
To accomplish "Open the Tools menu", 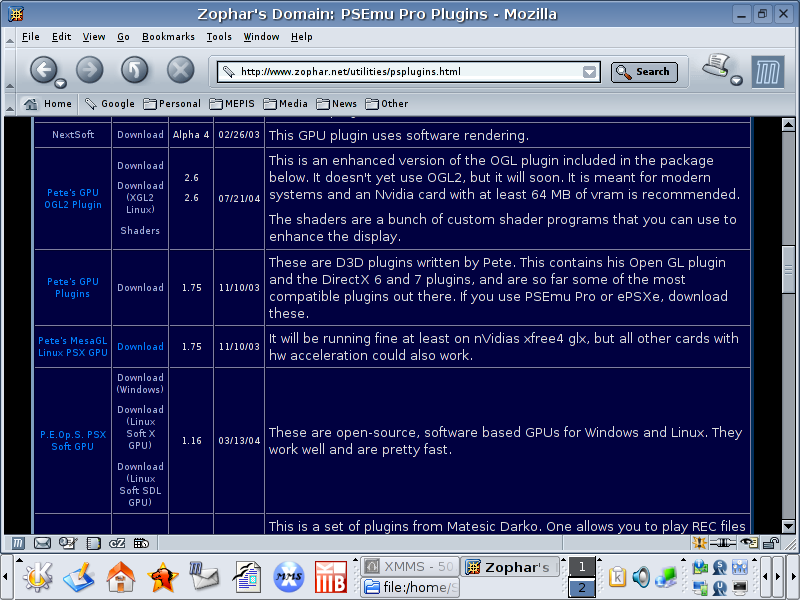I will pos(219,37).
